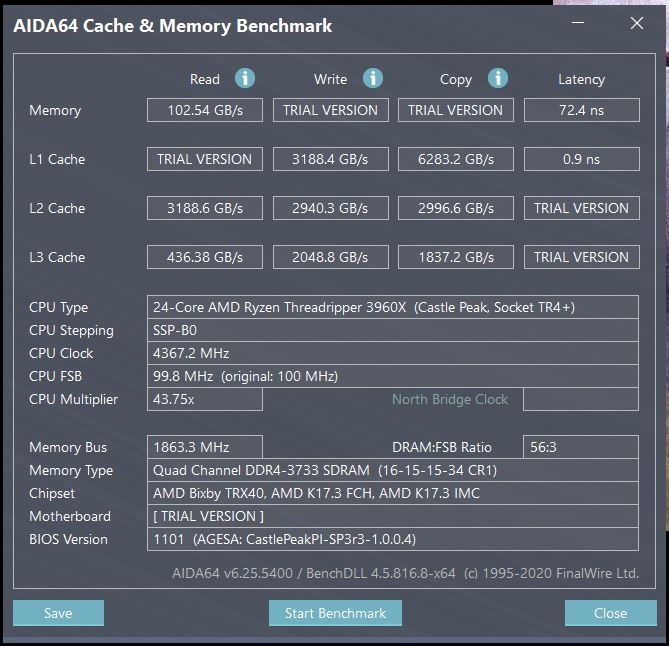The height and width of the screenshot is (646, 669).
Task: Click the CPU Multiplier label
Action: [x=73, y=400]
